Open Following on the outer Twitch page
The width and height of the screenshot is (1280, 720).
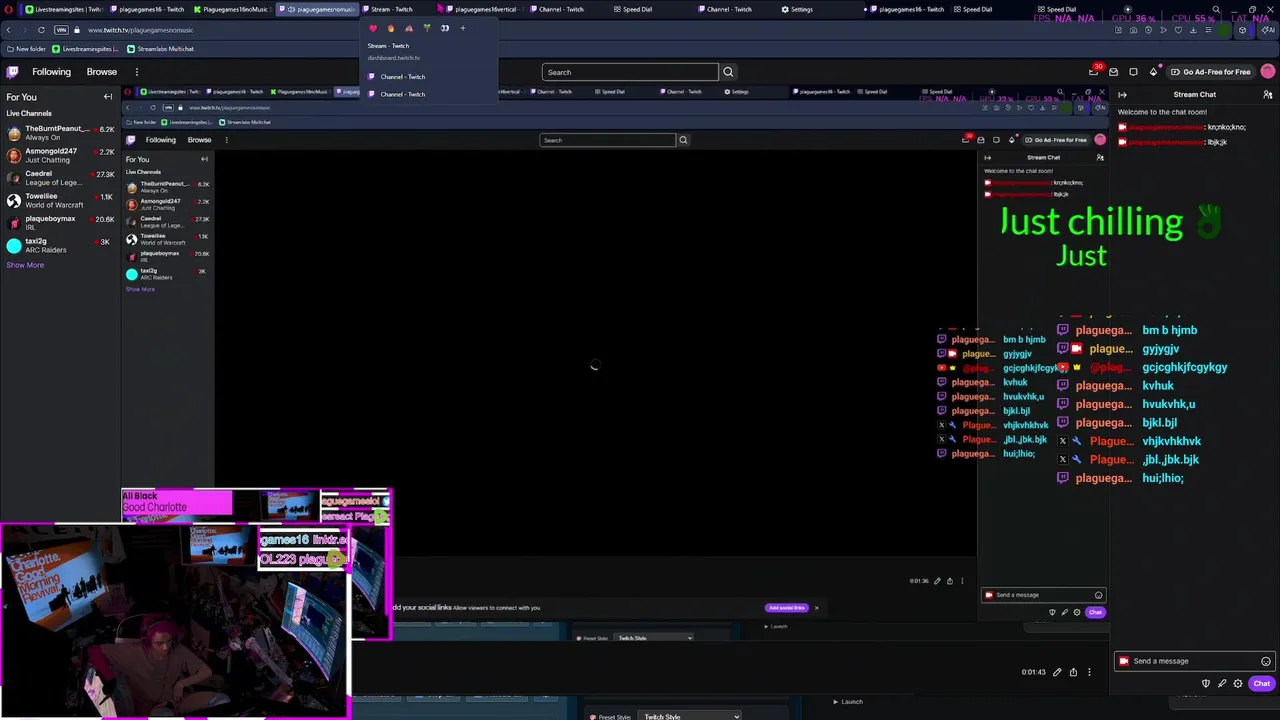click(x=51, y=72)
